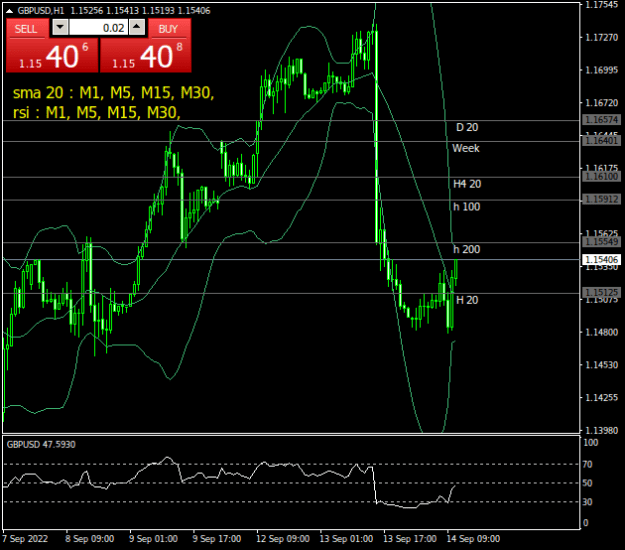Click the 1.14800 price scale value
This screenshot has width=625, height=550.
(601, 332)
